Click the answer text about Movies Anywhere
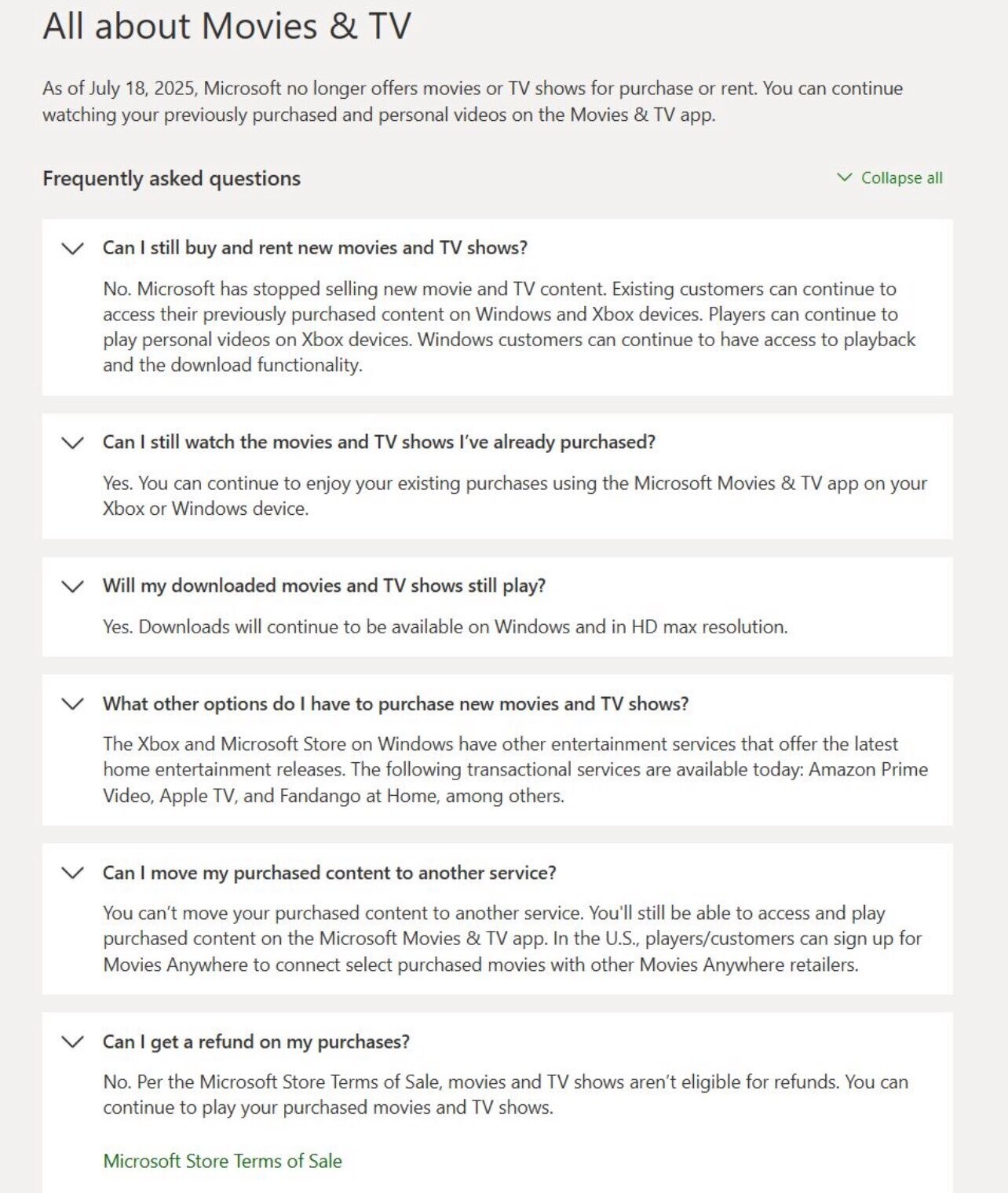The width and height of the screenshot is (1008, 1193). click(511, 939)
